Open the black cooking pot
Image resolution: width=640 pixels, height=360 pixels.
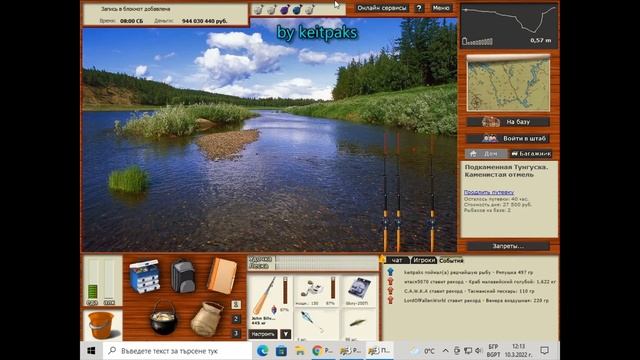[x=164, y=318]
